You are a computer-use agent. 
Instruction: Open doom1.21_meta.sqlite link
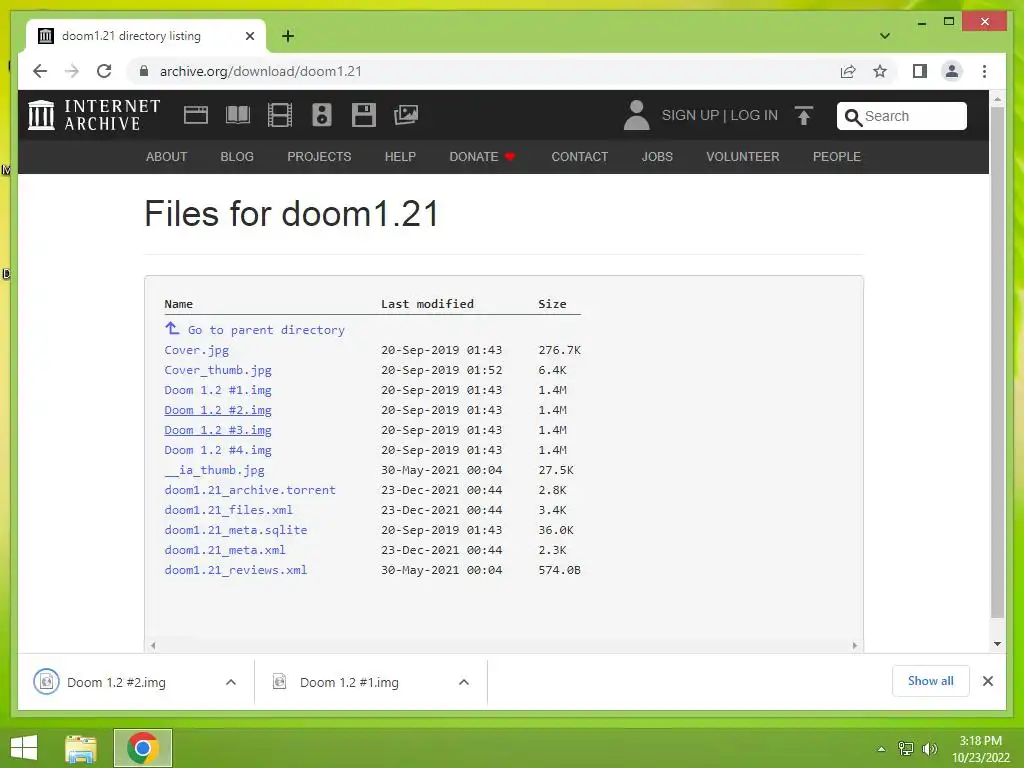click(236, 530)
